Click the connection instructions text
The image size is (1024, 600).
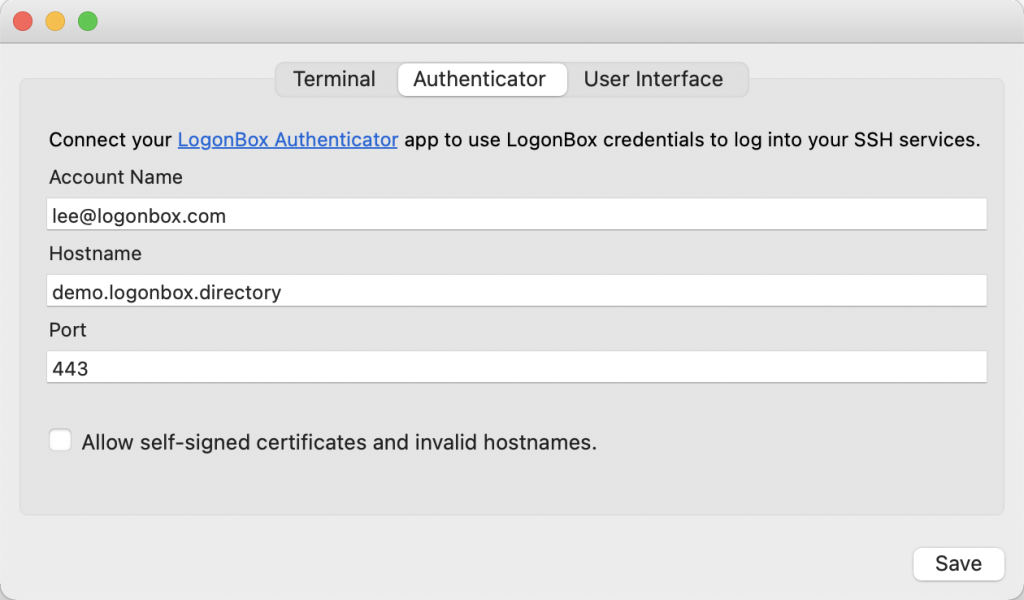(515, 140)
